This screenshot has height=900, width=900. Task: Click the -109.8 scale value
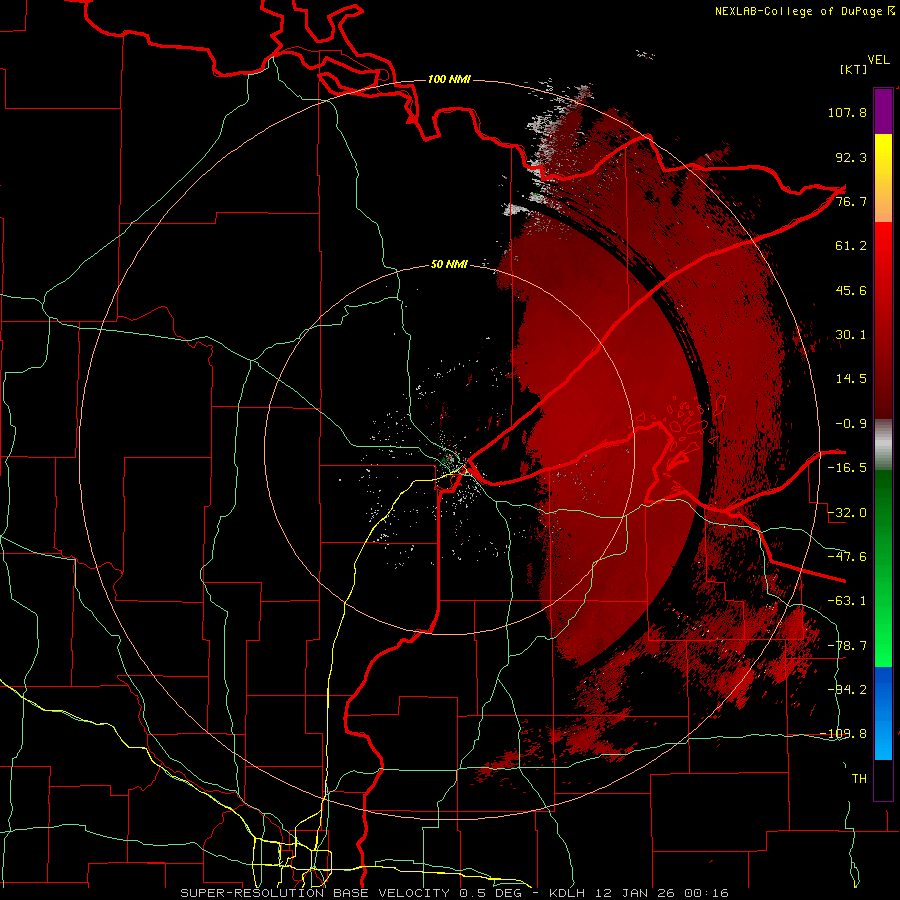tap(843, 734)
